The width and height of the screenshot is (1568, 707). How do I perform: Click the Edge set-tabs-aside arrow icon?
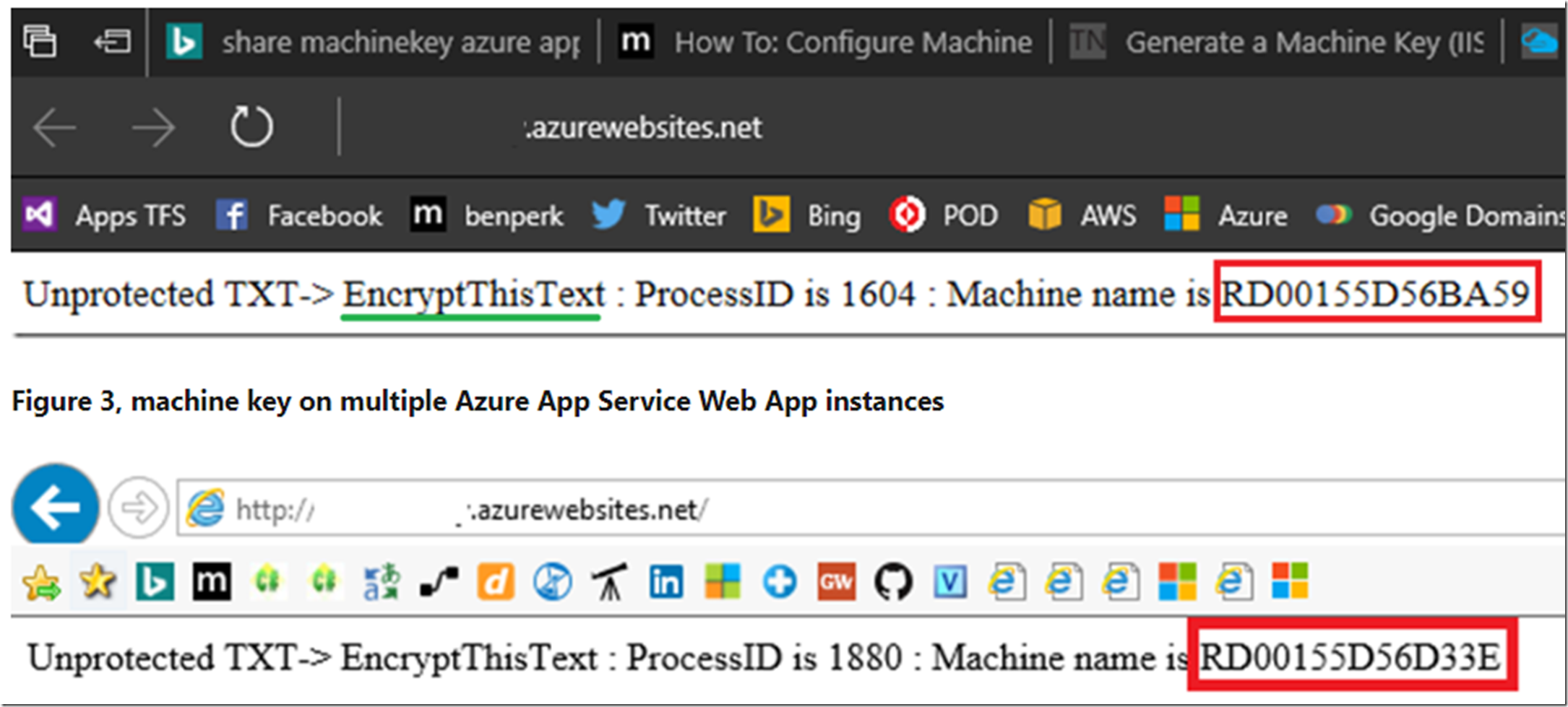coord(113,41)
